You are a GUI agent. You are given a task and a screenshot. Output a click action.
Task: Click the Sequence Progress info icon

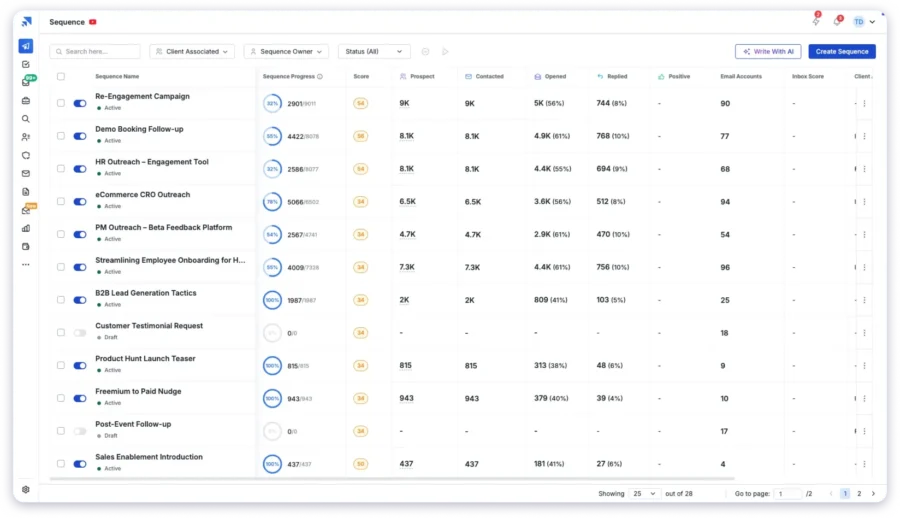click(320, 77)
